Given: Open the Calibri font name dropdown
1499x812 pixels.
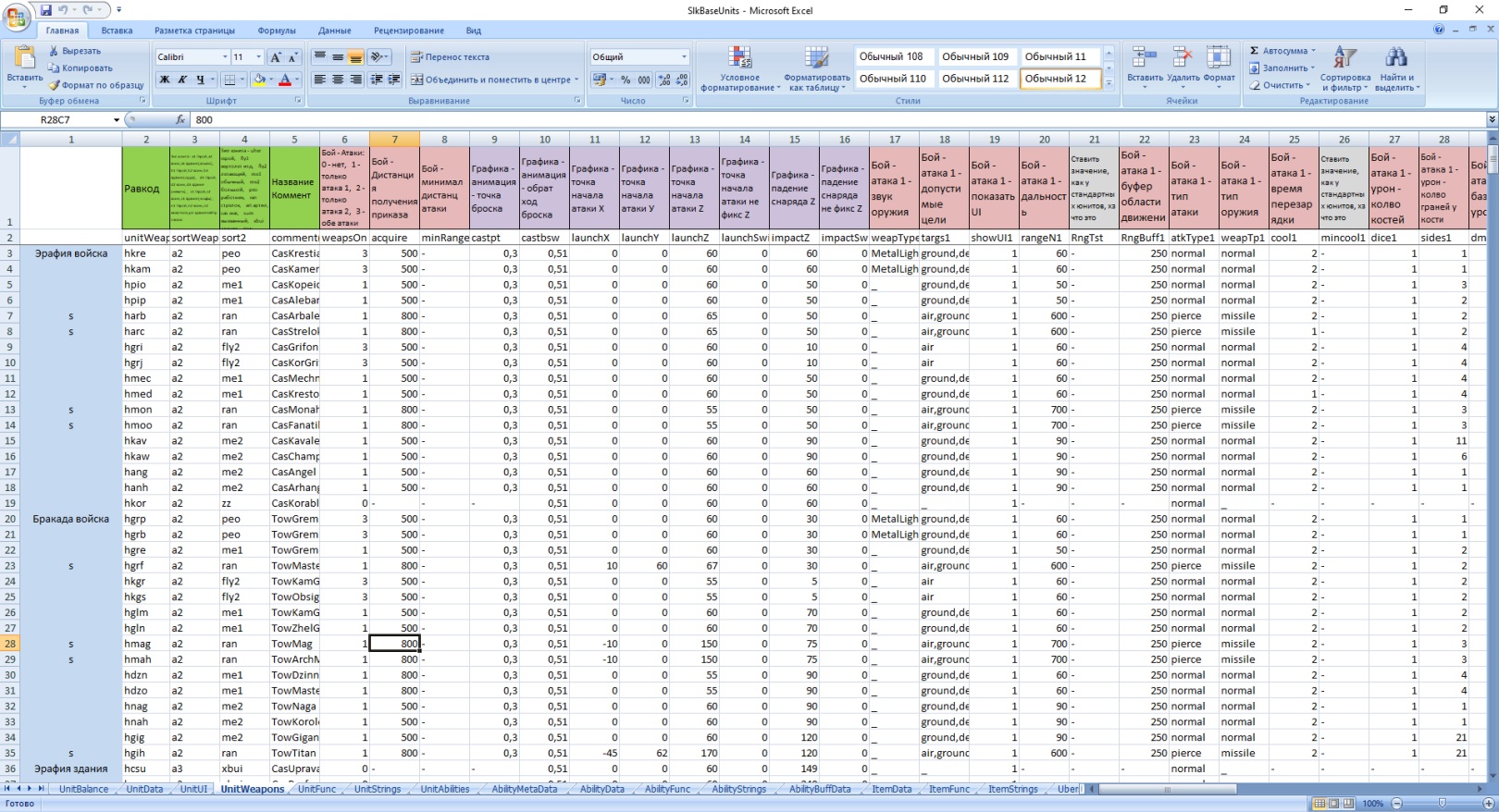Looking at the screenshot, I should [224, 57].
